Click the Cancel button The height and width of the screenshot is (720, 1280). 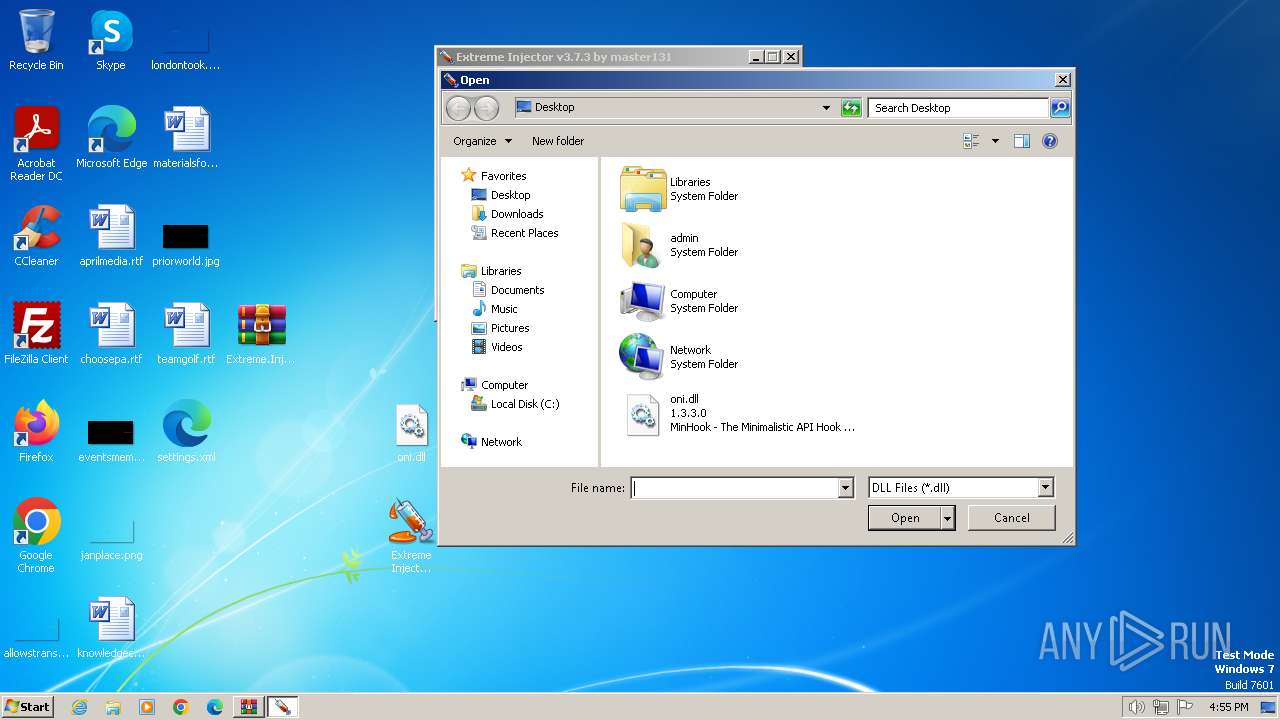(x=1012, y=518)
